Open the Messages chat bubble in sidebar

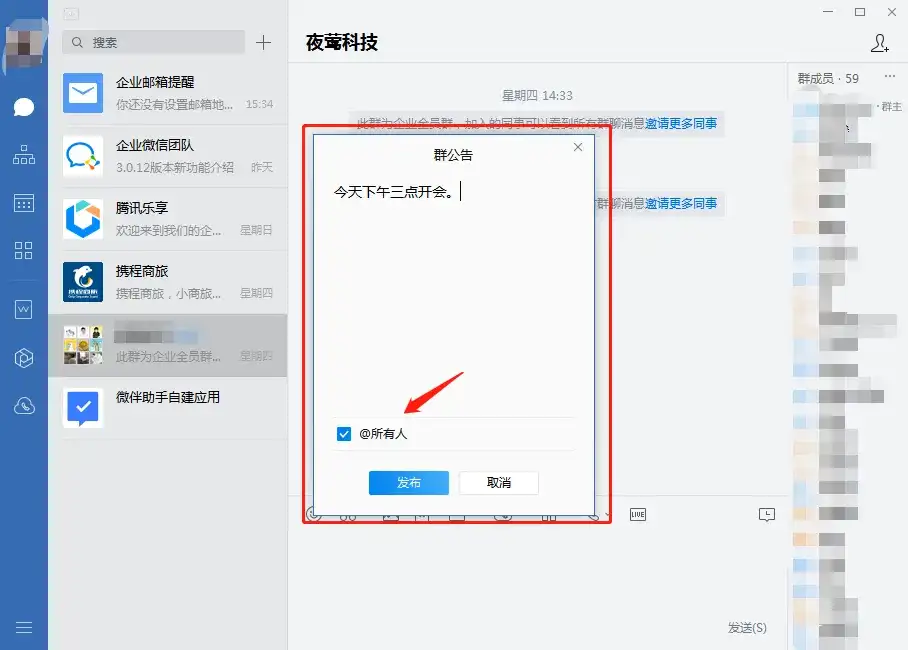24,108
